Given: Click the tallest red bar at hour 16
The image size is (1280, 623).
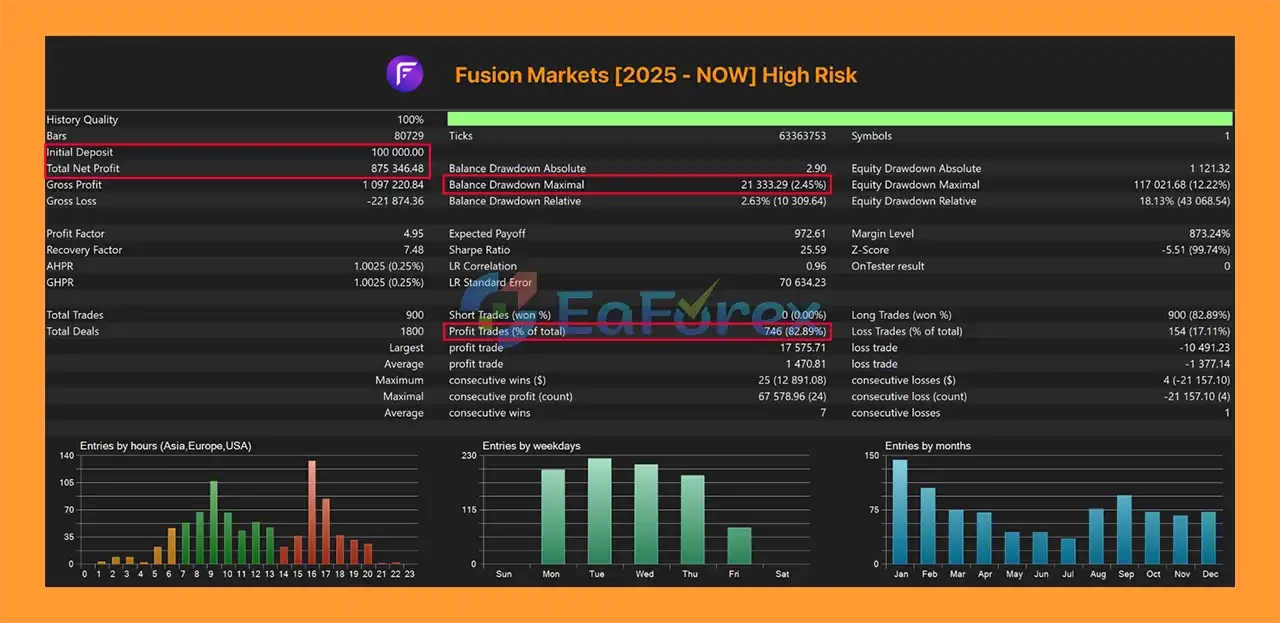Looking at the screenshot, I should pos(312,512).
